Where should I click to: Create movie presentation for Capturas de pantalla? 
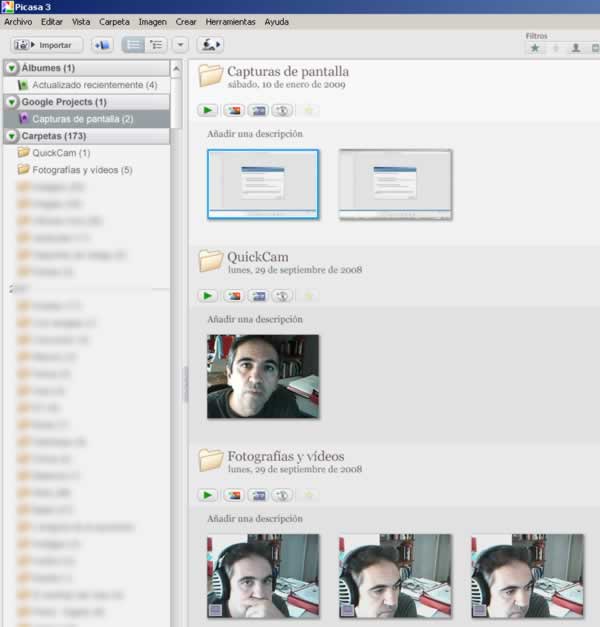pyautogui.click(x=258, y=110)
